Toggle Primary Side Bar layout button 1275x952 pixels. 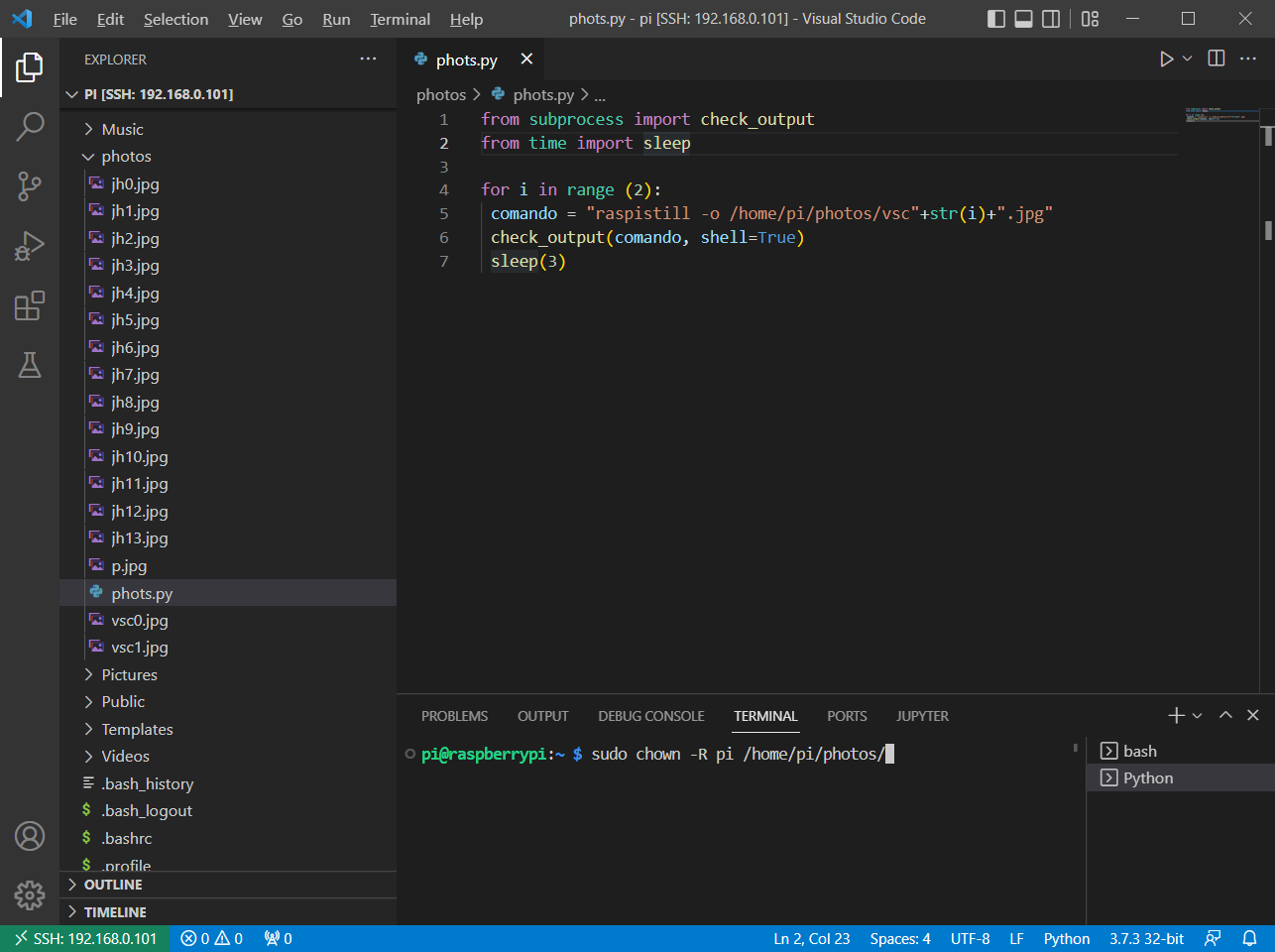pyautogui.click(x=996, y=19)
